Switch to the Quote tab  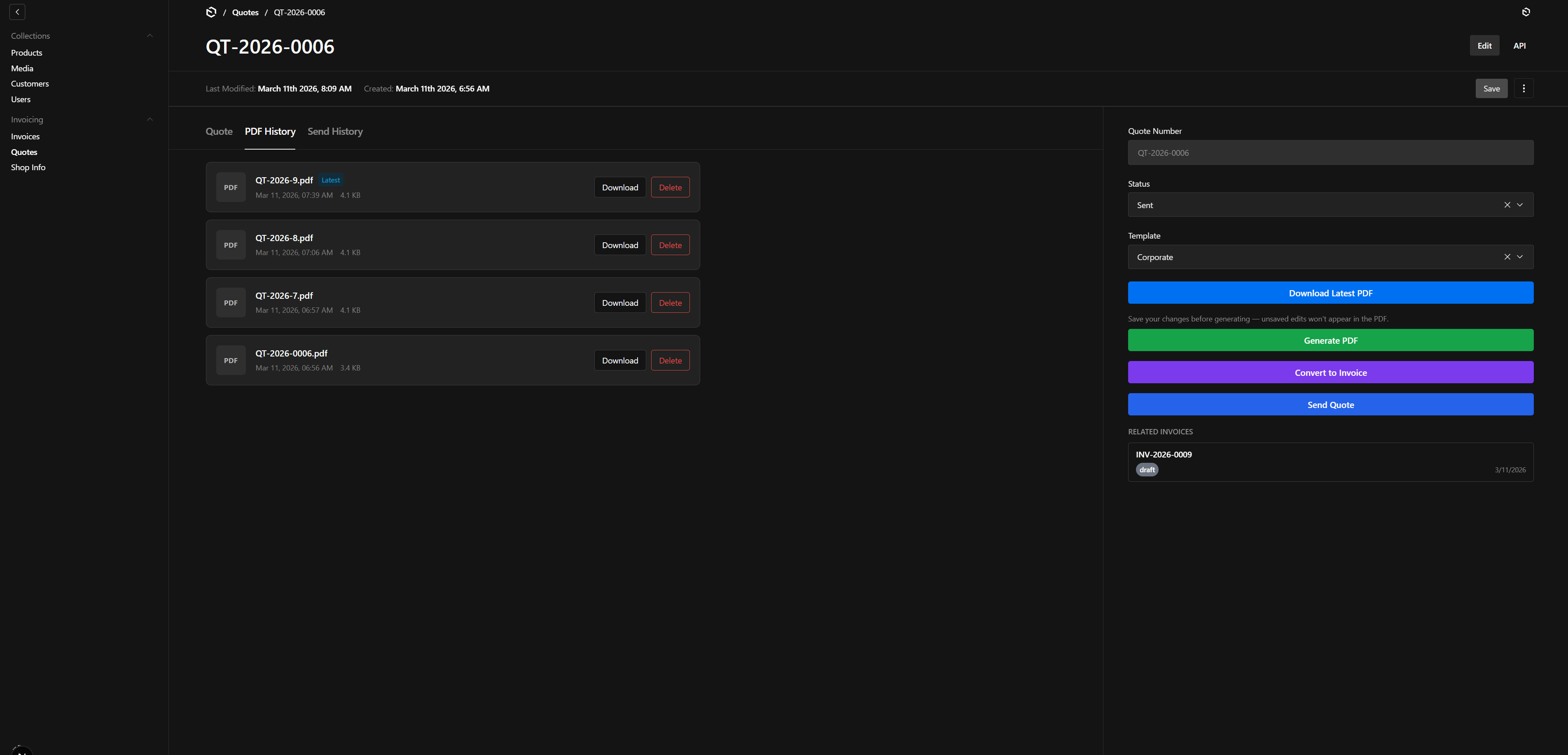pos(219,131)
